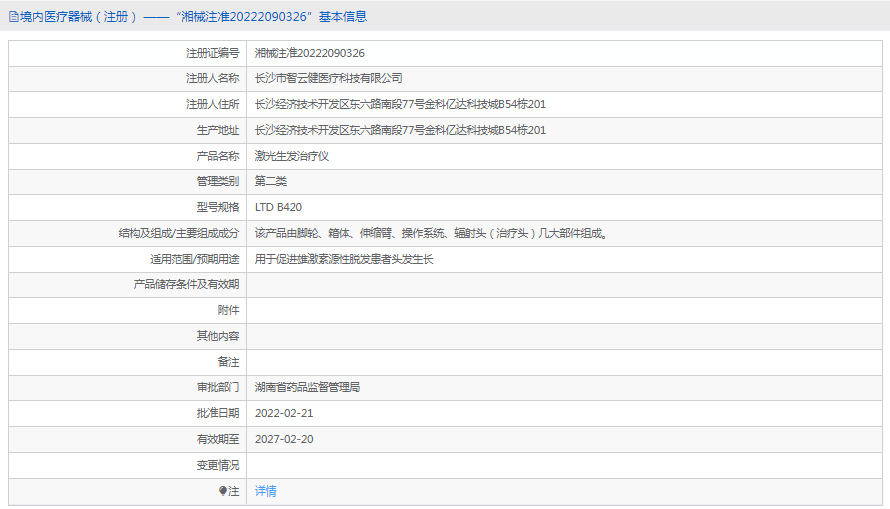Click approving department 湖南省药品监督管理局
The width and height of the screenshot is (890, 509).
coord(308,387)
